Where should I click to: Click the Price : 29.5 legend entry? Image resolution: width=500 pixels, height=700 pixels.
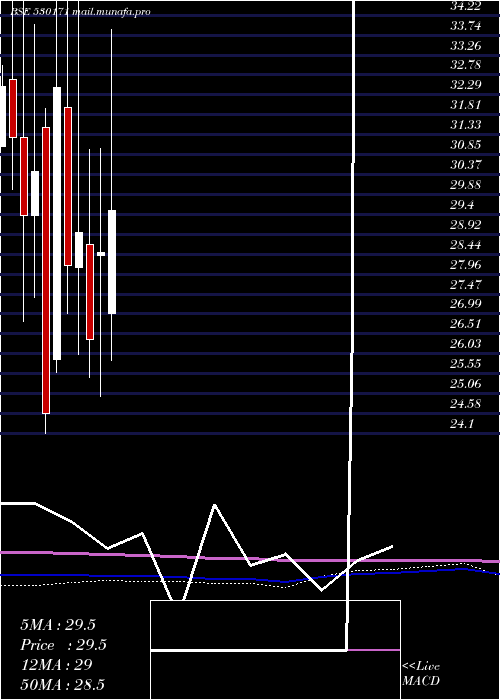coord(63,645)
